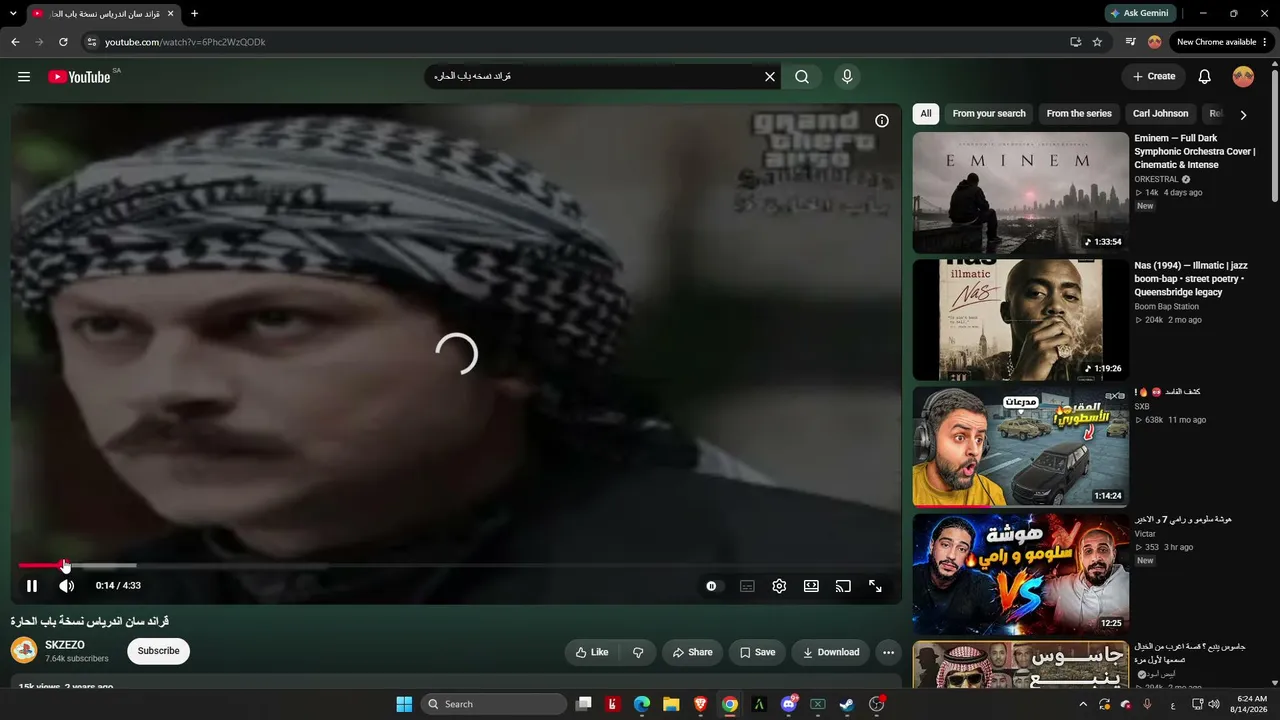Show more filter chips with right arrow
Screen dimensions: 1280x720
coord(1243,115)
